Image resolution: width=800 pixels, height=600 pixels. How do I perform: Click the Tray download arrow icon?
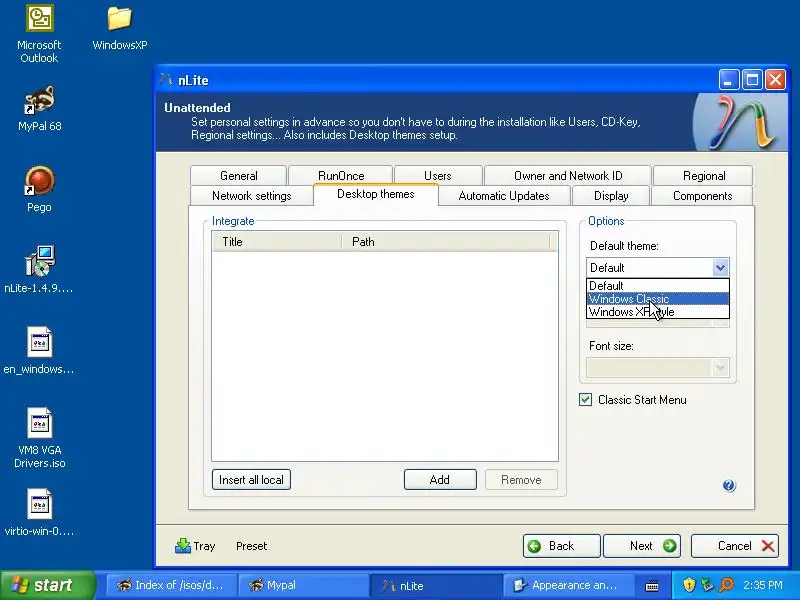(x=183, y=546)
